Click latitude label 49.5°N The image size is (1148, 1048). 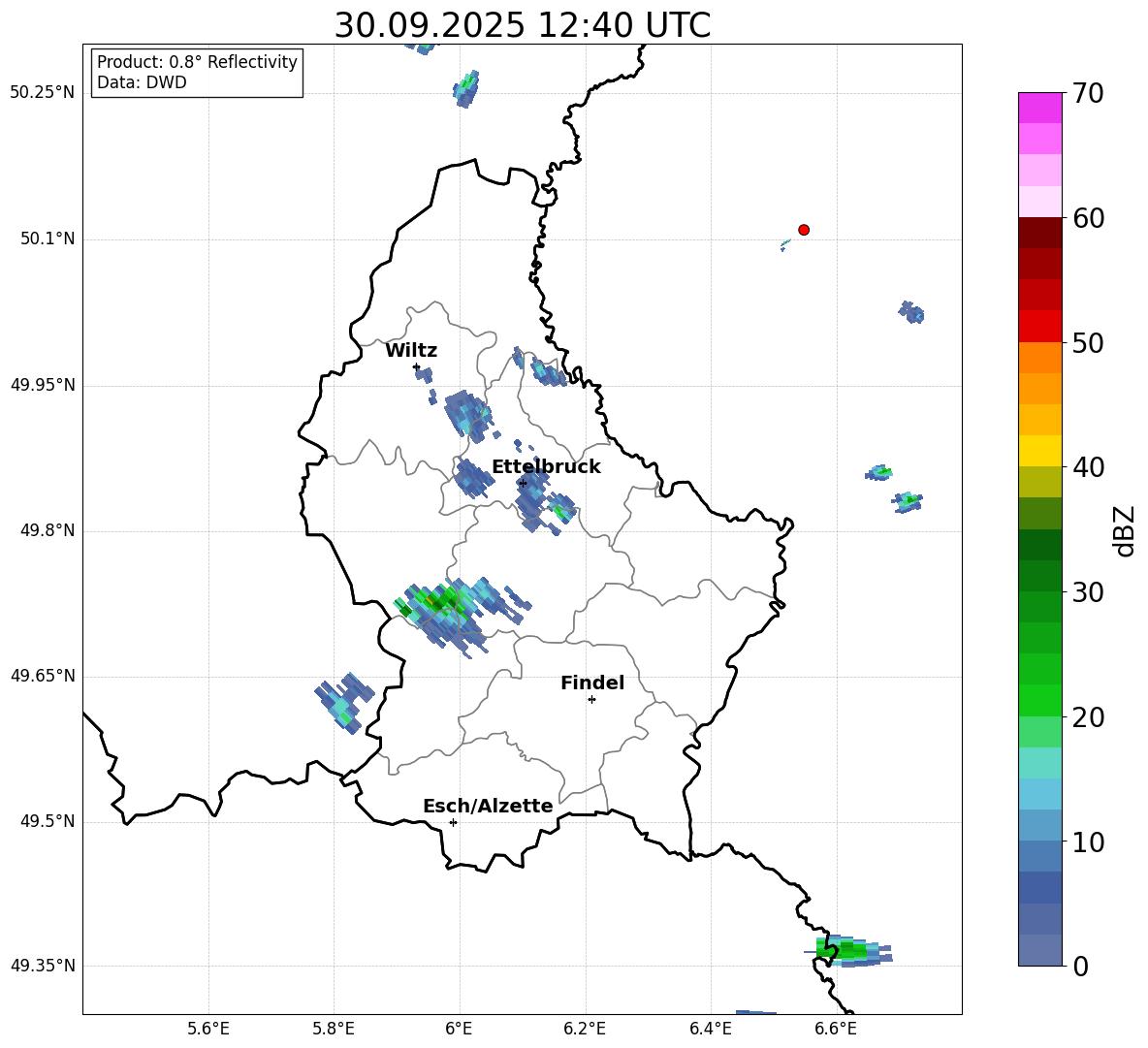48,822
